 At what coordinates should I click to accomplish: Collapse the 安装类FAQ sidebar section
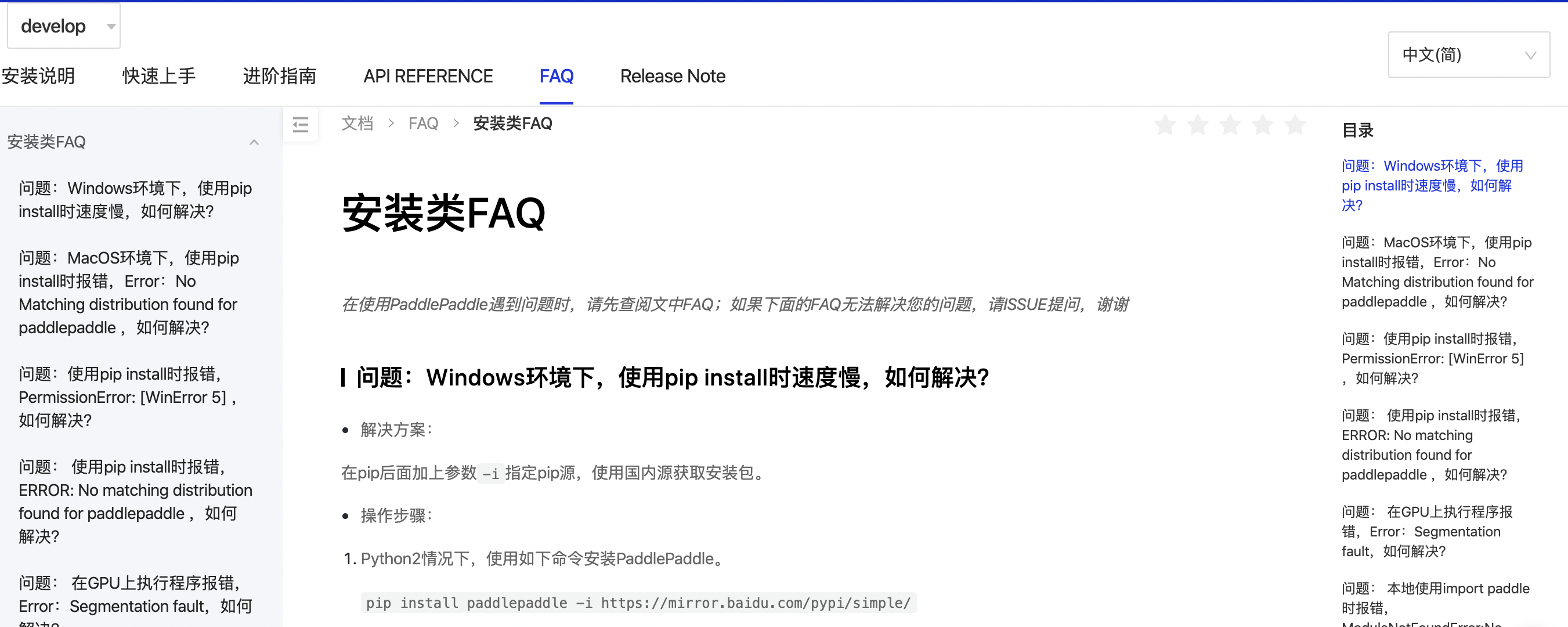click(254, 142)
